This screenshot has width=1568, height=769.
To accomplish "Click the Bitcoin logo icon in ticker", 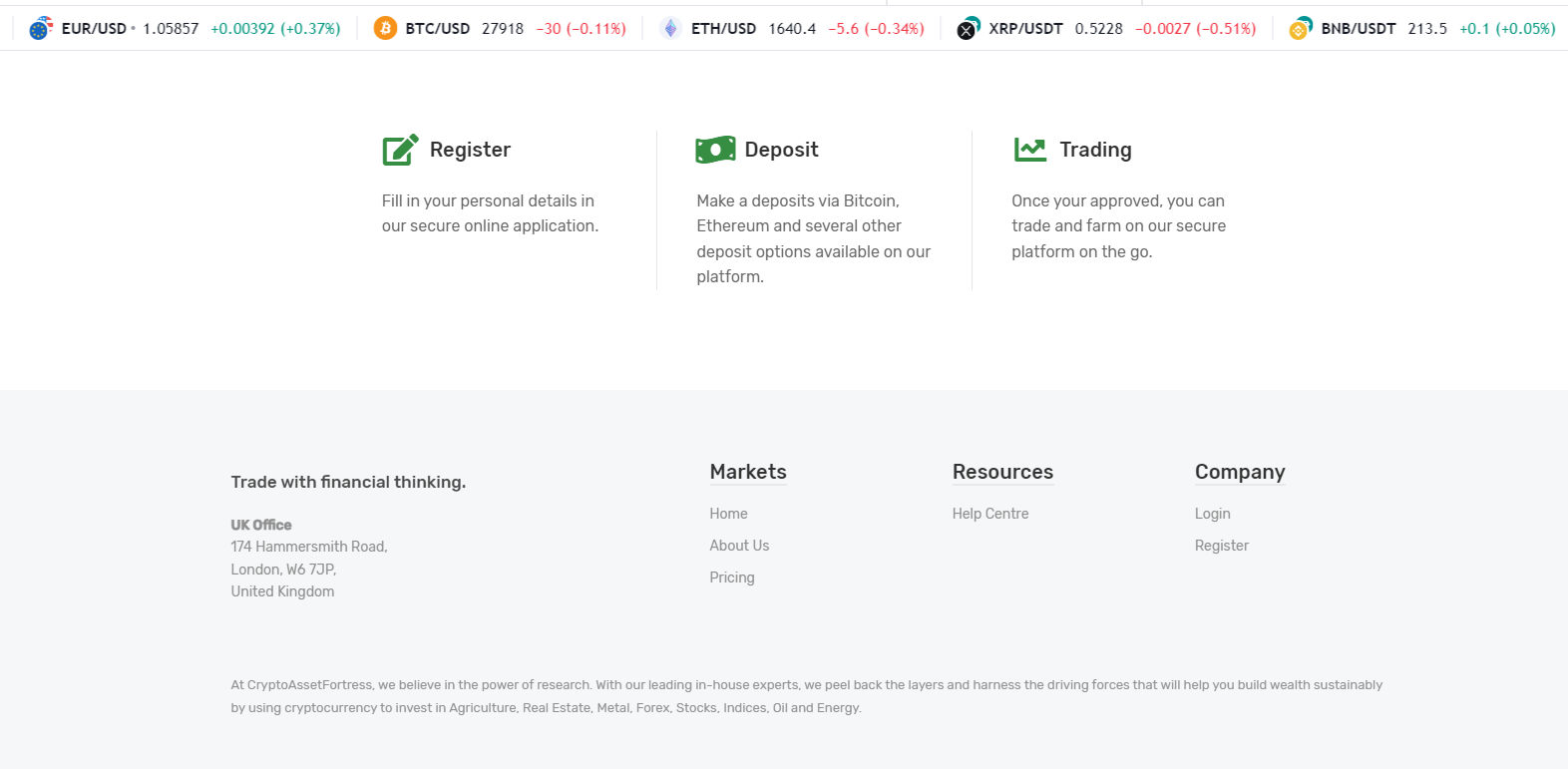I will (385, 29).
